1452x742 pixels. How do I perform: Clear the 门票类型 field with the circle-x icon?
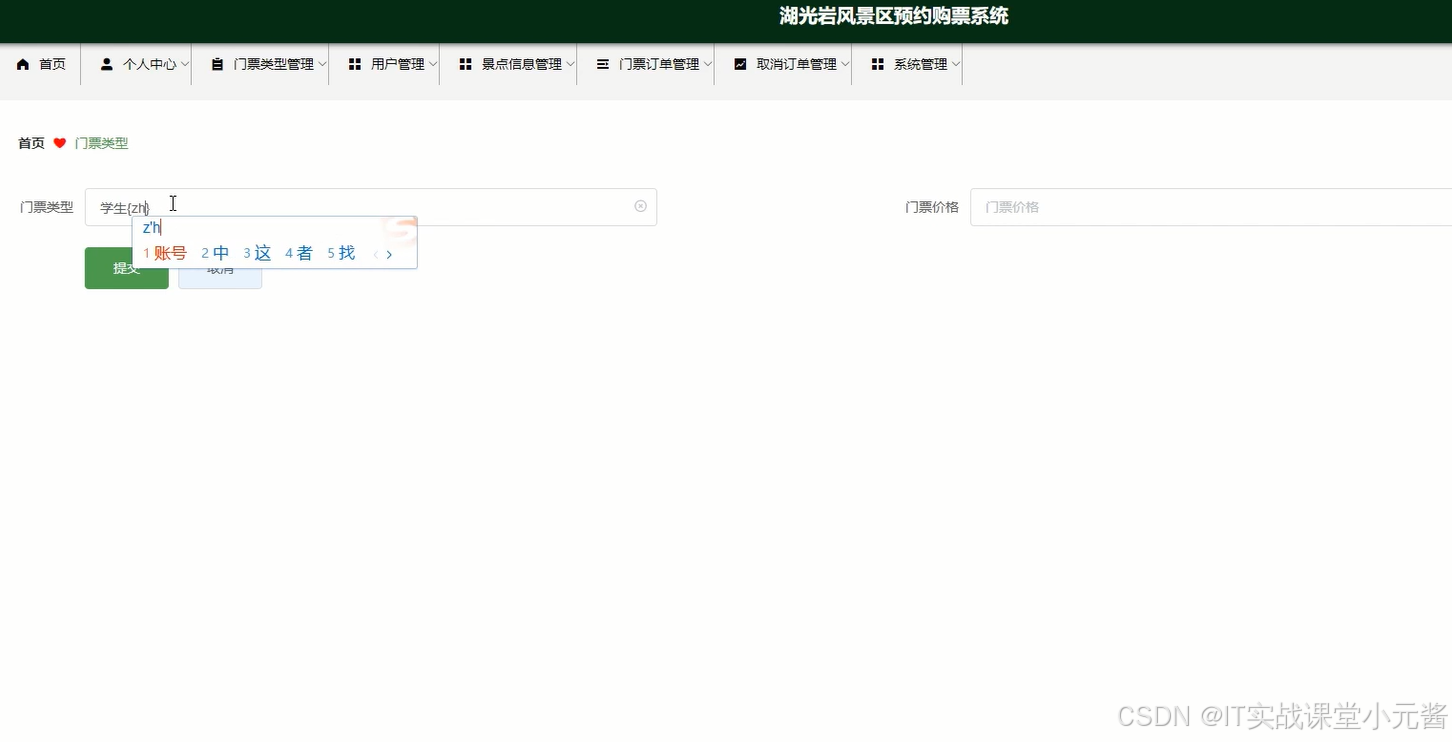641,206
